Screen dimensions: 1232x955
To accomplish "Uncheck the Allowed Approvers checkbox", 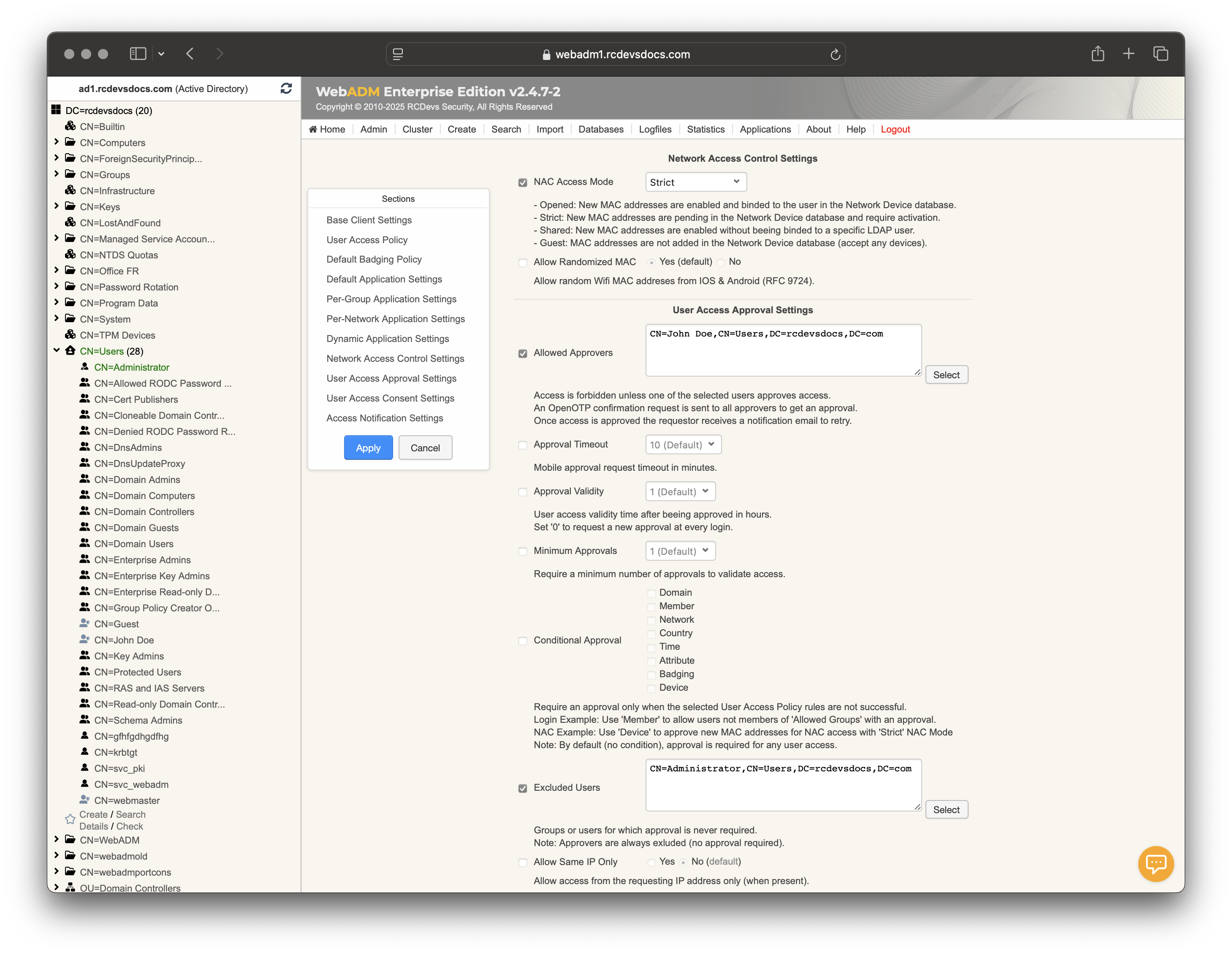I will click(522, 353).
